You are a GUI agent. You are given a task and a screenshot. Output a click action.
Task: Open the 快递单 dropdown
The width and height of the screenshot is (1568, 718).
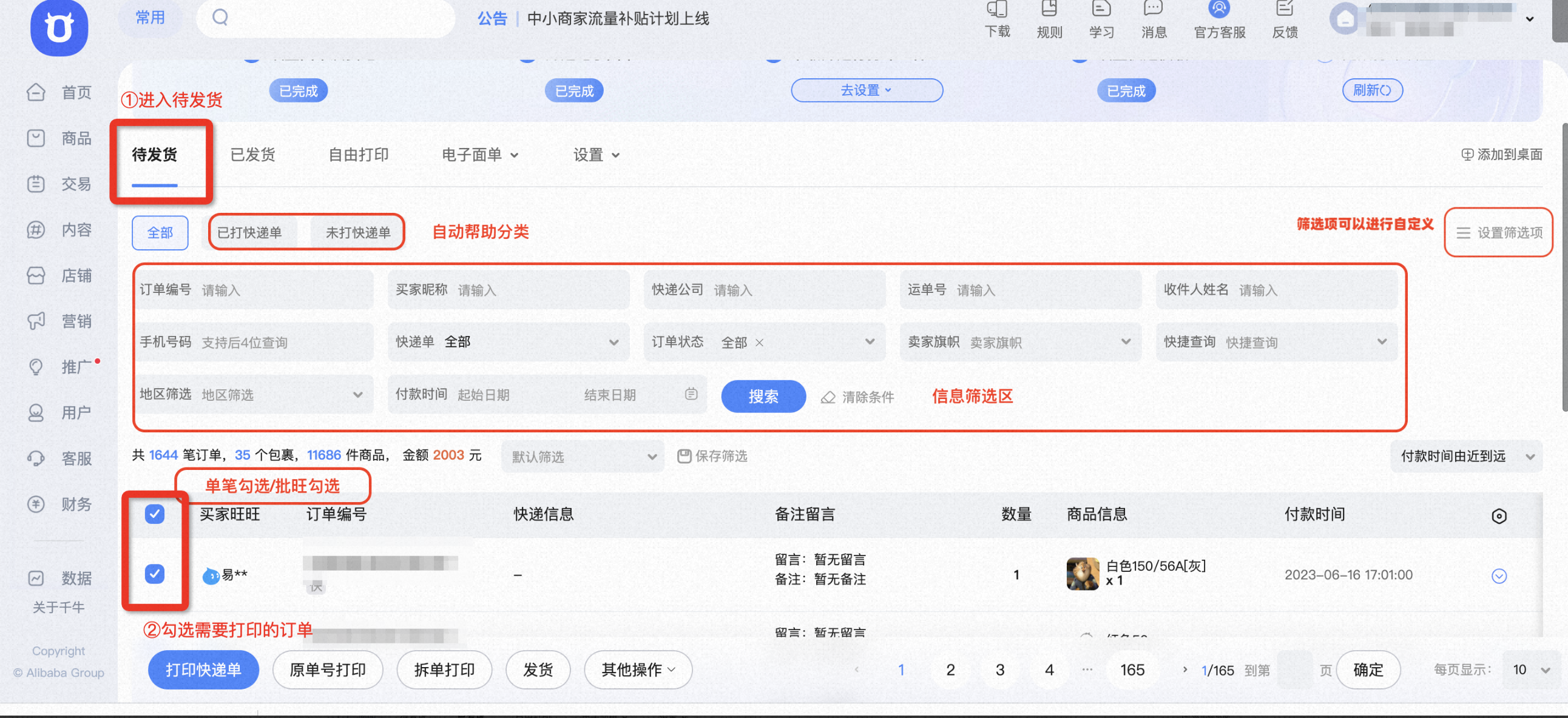click(x=508, y=342)
